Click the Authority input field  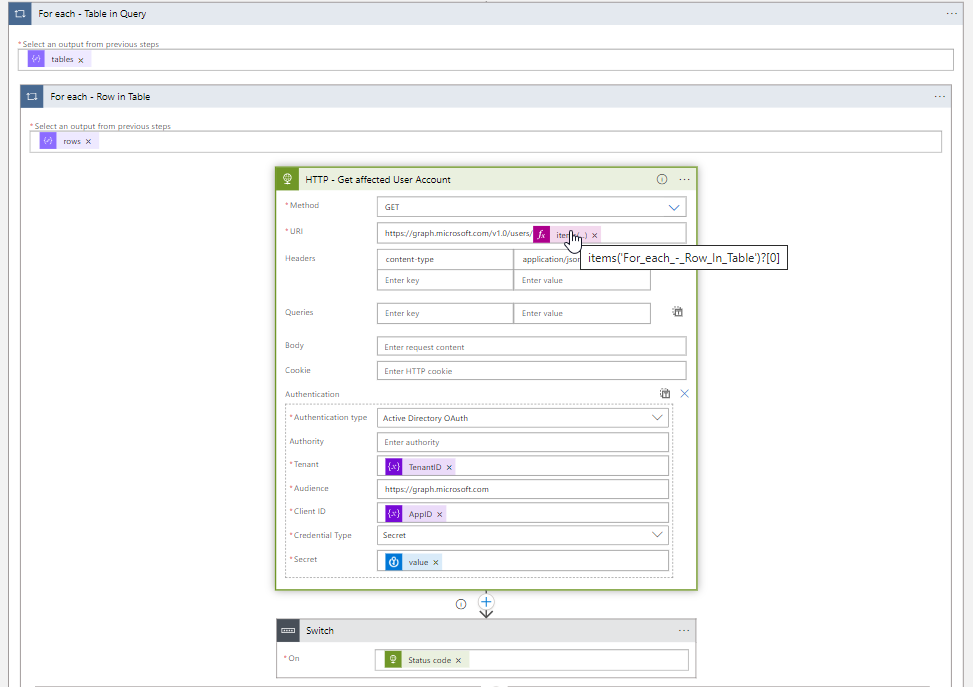click(522, 442)
